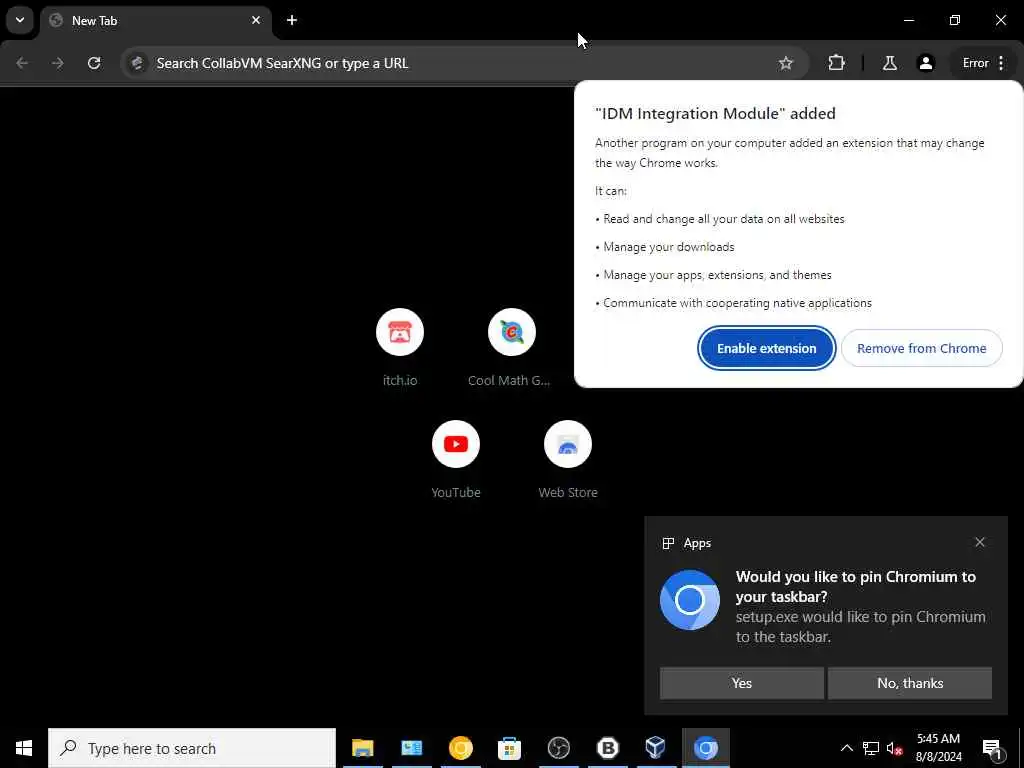The image size is (1024, 768).
Task: Open VirtualBox cube icon in taskbar
Action: (656, 748)
